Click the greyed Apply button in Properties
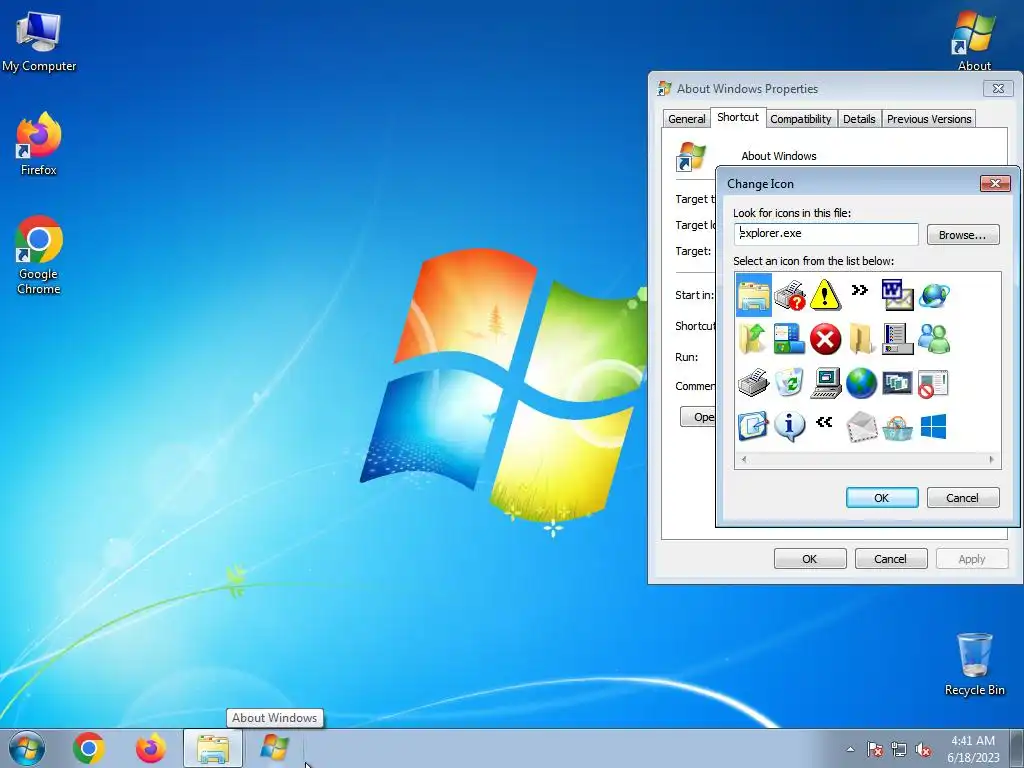 (972, 559)
